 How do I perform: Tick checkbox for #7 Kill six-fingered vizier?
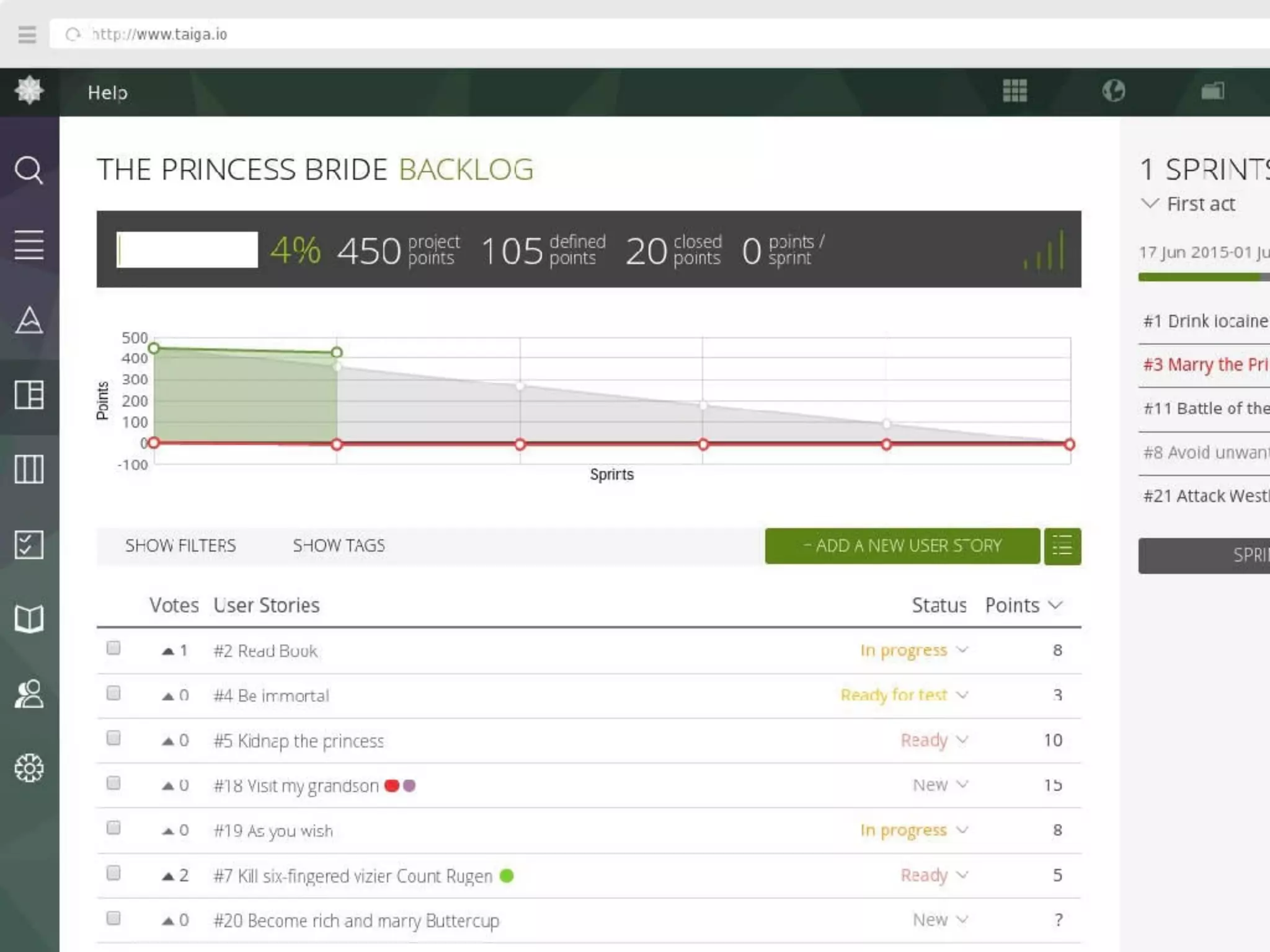pos(113,873)
